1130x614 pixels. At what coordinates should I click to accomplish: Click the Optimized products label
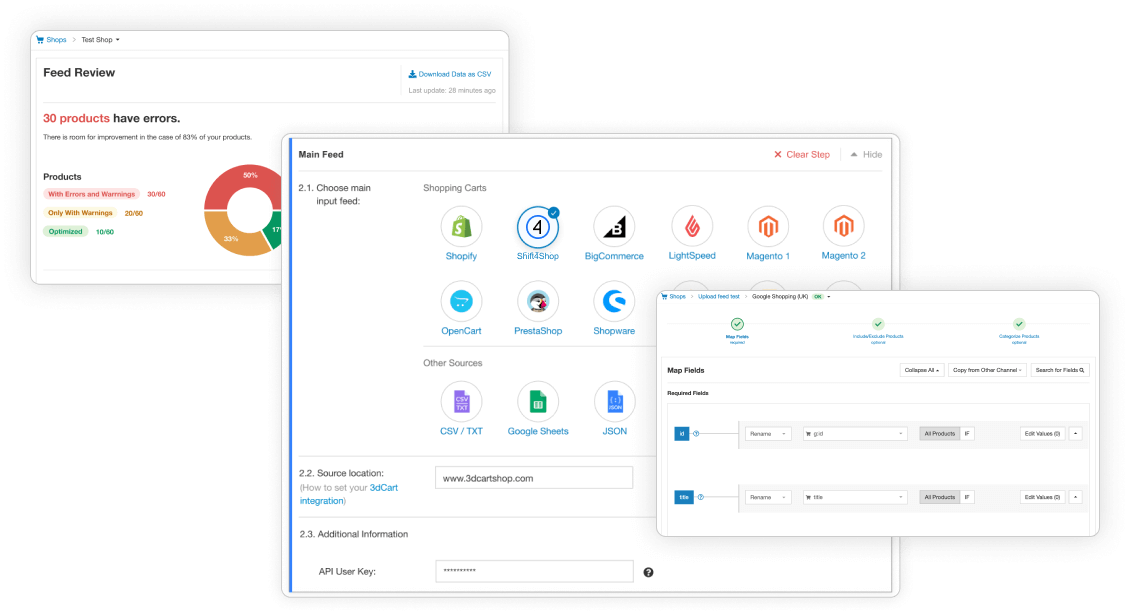pyautogui.click(x=66, y=231)
